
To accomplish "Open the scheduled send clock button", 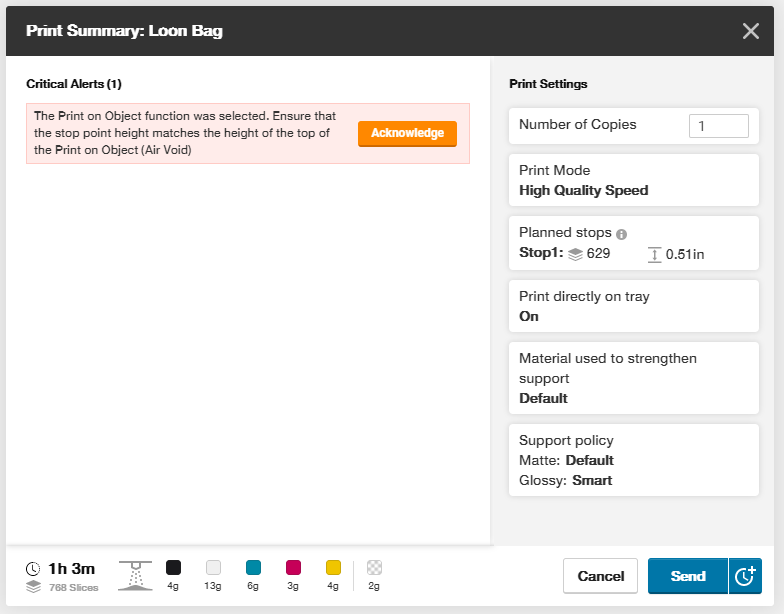I will click(745, 576).
